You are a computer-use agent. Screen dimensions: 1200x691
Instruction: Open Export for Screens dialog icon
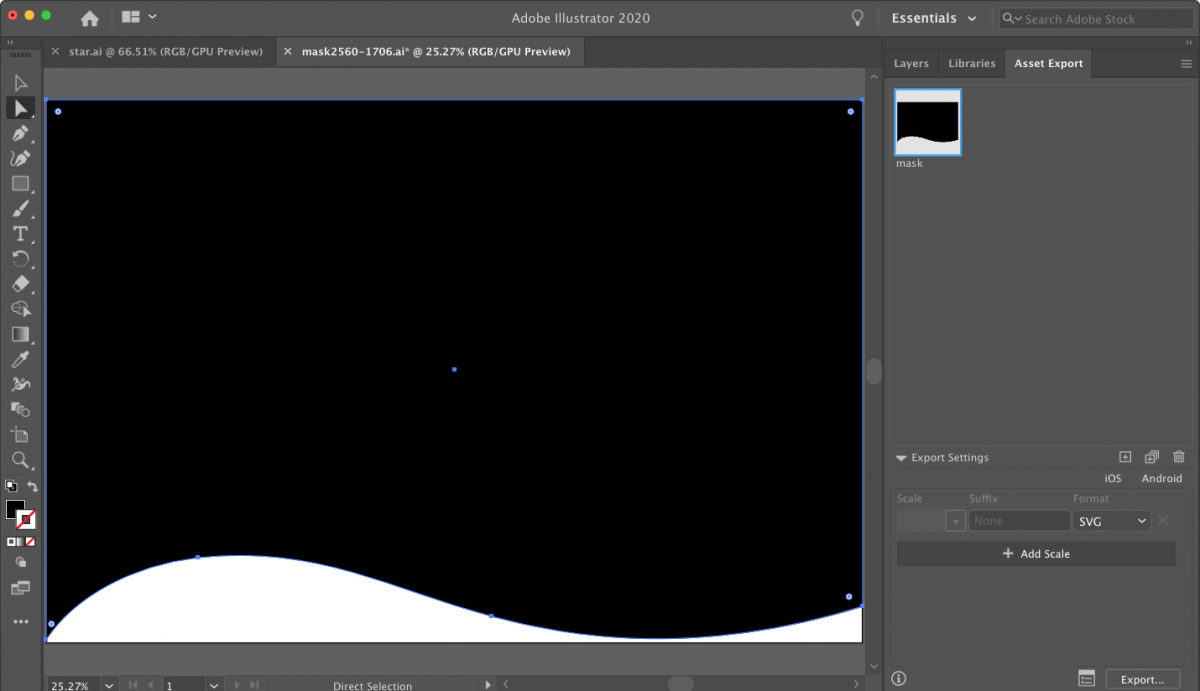(x=1087, y=679)
